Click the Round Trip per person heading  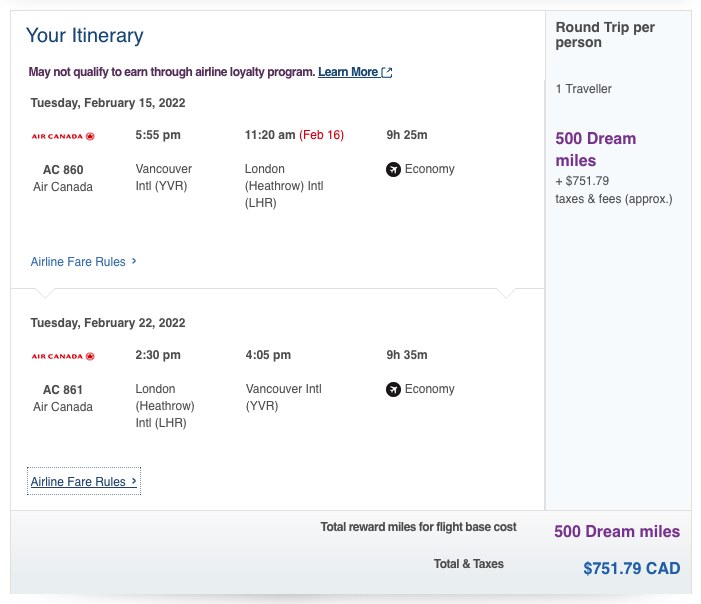pos(605,35)
